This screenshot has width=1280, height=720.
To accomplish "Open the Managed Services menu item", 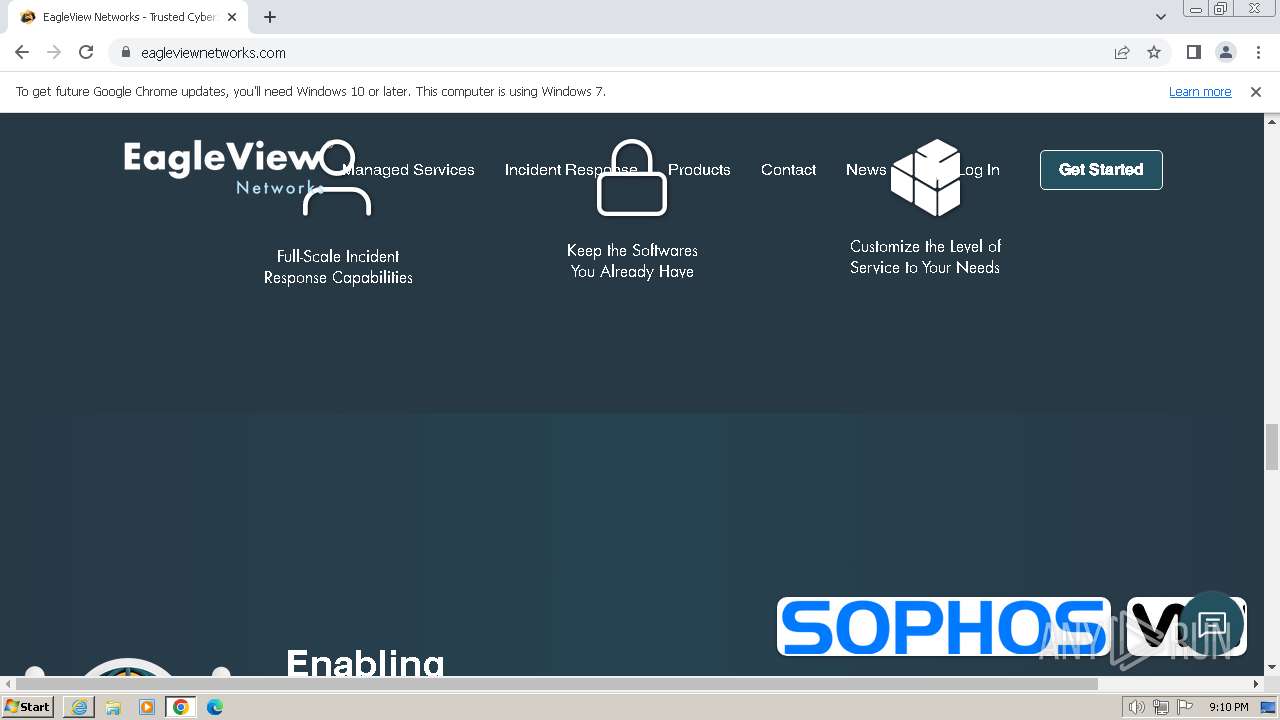I will pos(408,170).
